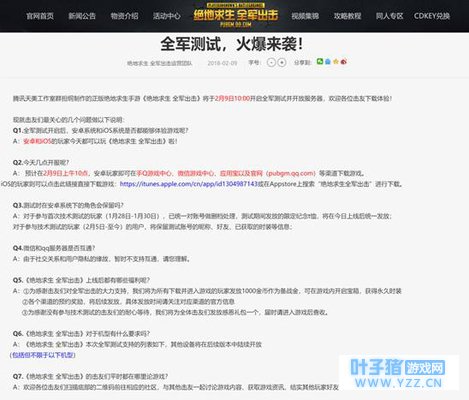Click the Q4 question about 微信和qq servers
469x400 pixels.
point(54,248)
